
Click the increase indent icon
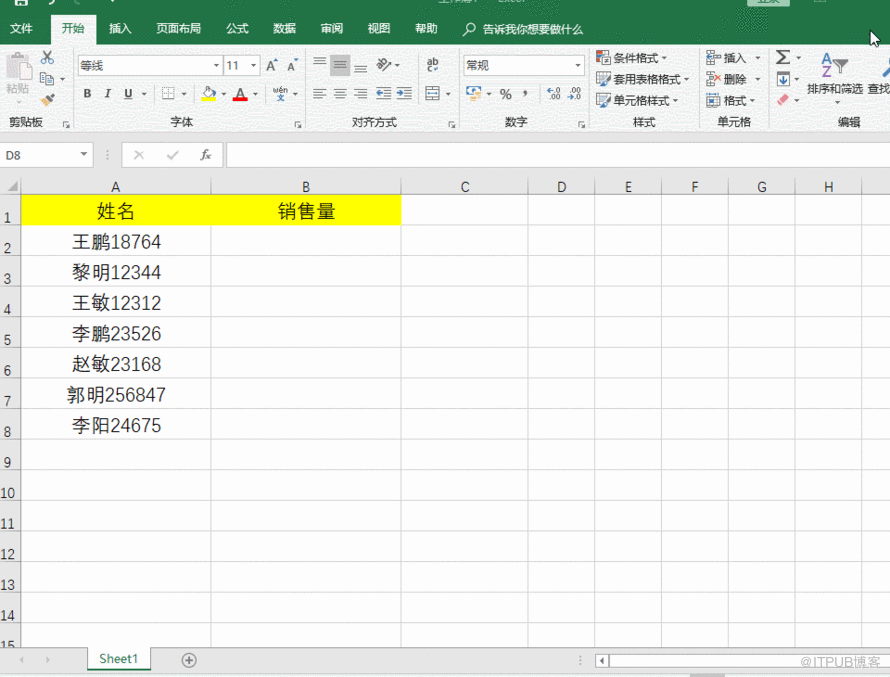coord(405,94)
